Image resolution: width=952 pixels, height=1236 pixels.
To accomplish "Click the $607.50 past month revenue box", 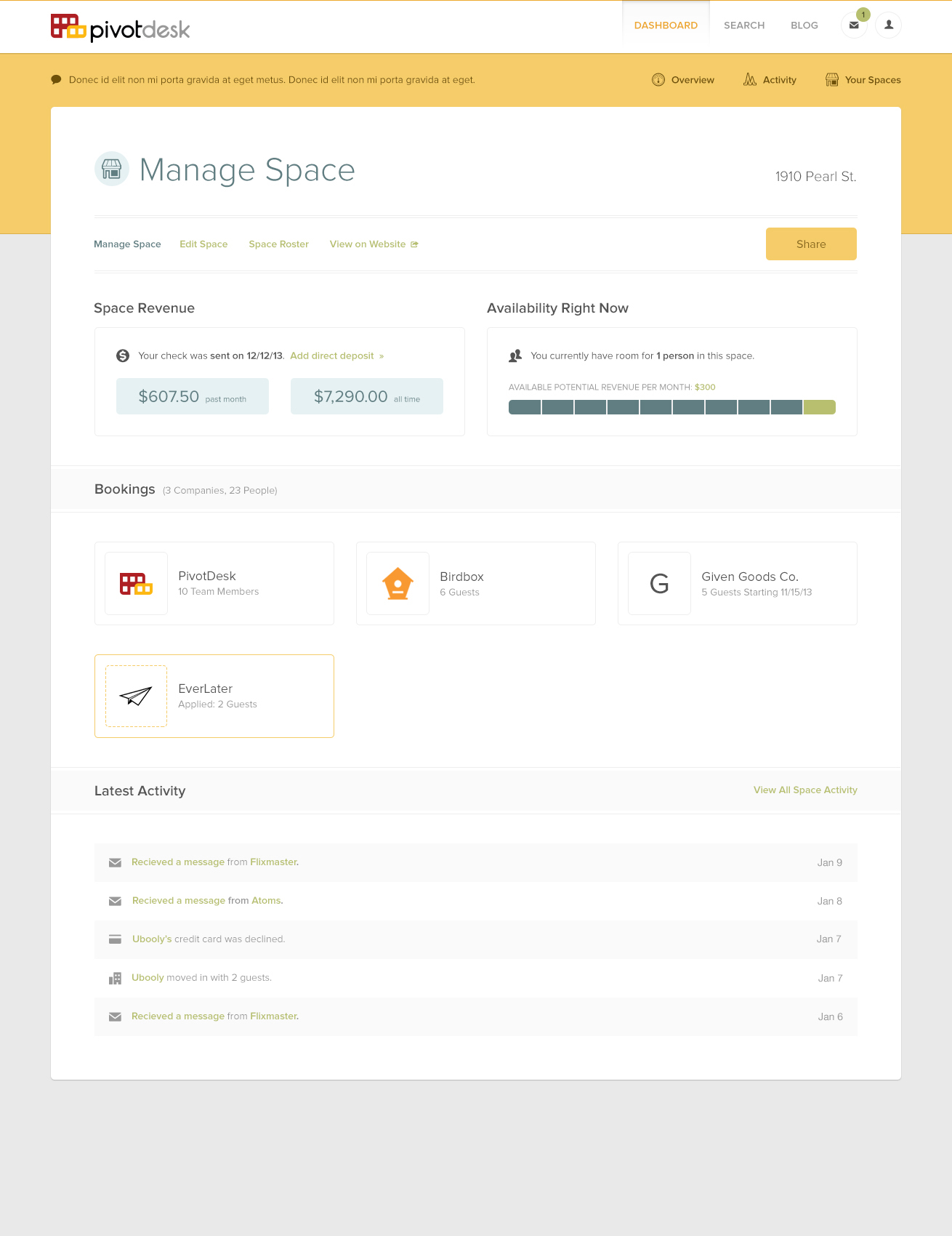I will pos(193,396).
